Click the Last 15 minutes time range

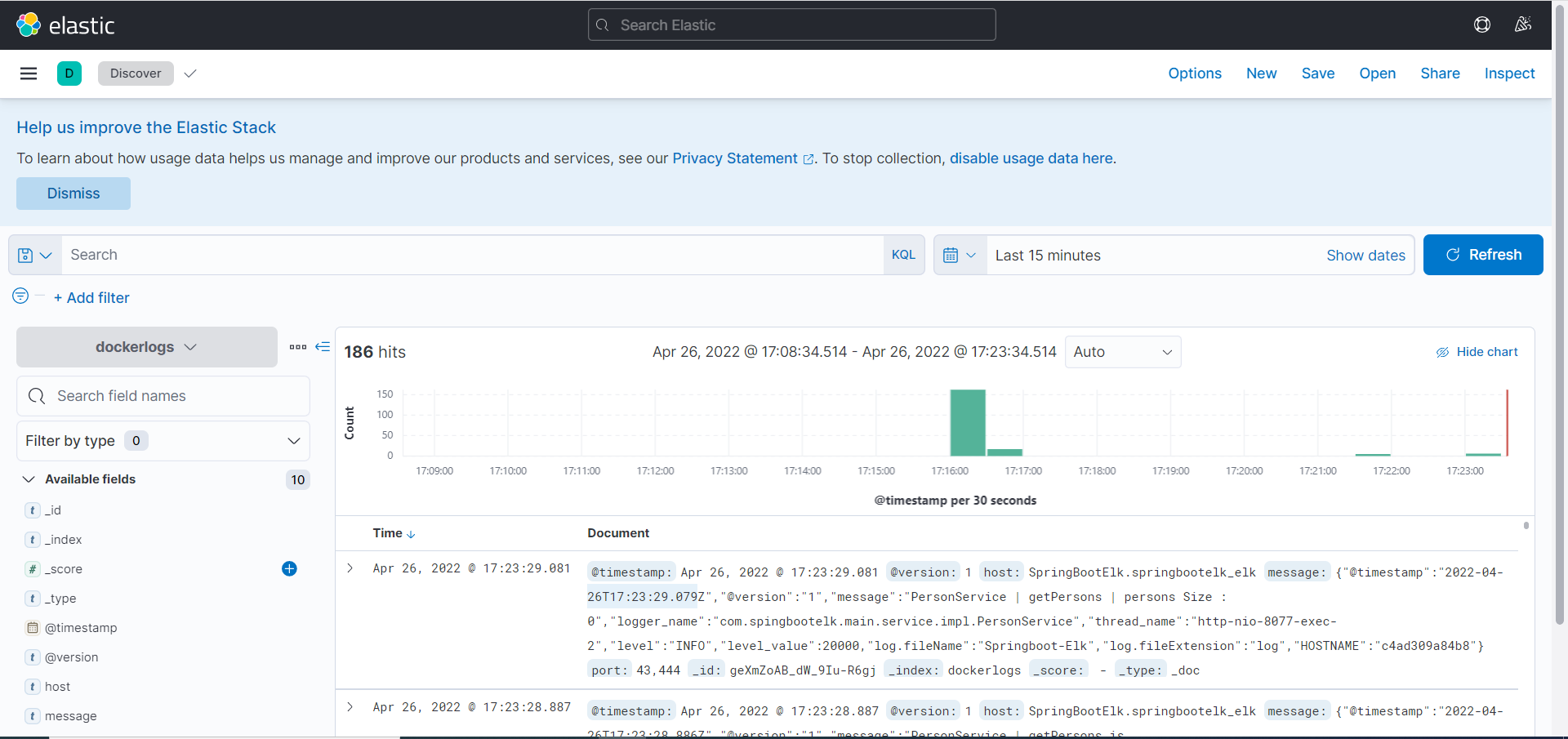1048,256
